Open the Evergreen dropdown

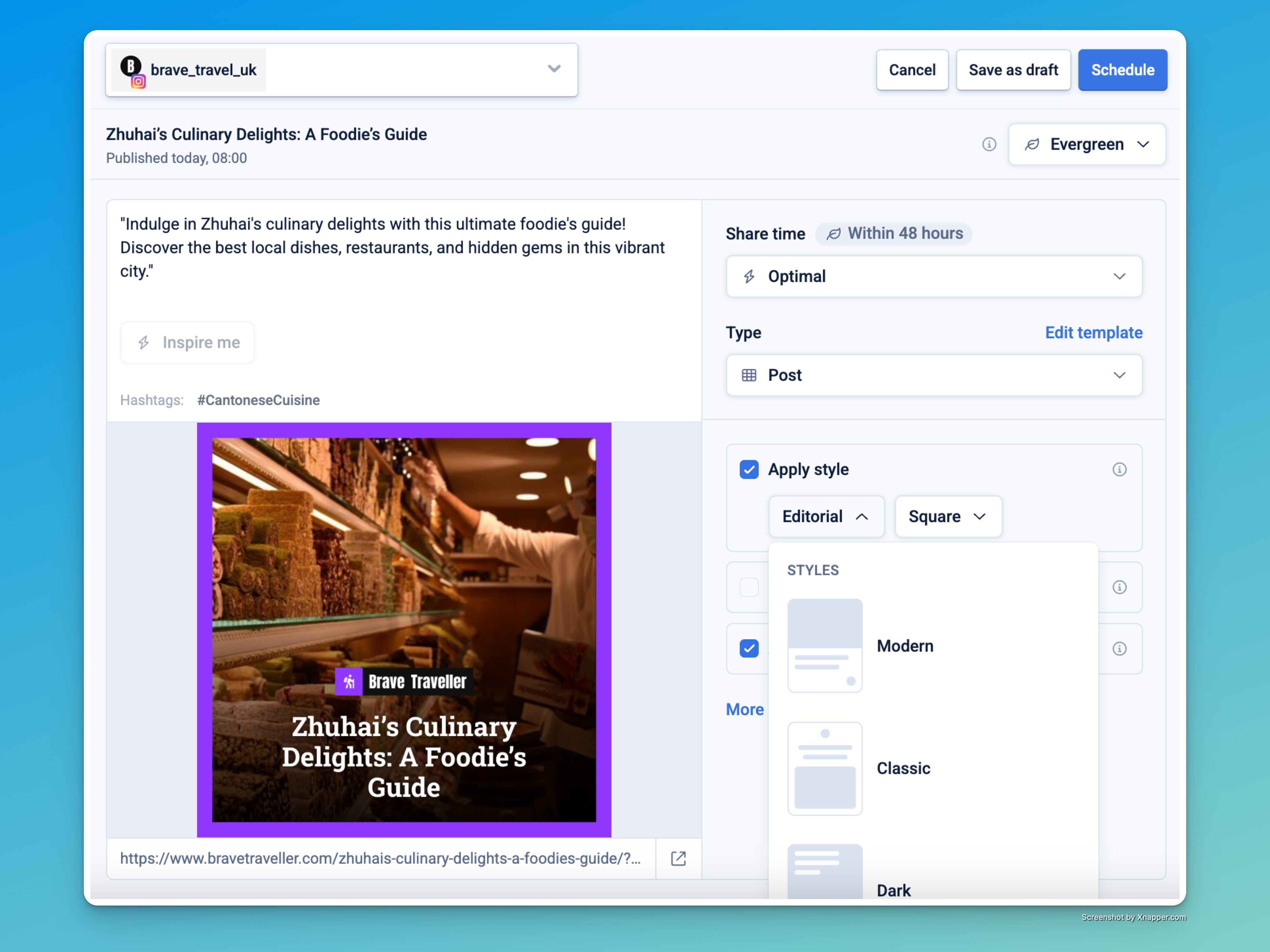(x=1086, y=144)
